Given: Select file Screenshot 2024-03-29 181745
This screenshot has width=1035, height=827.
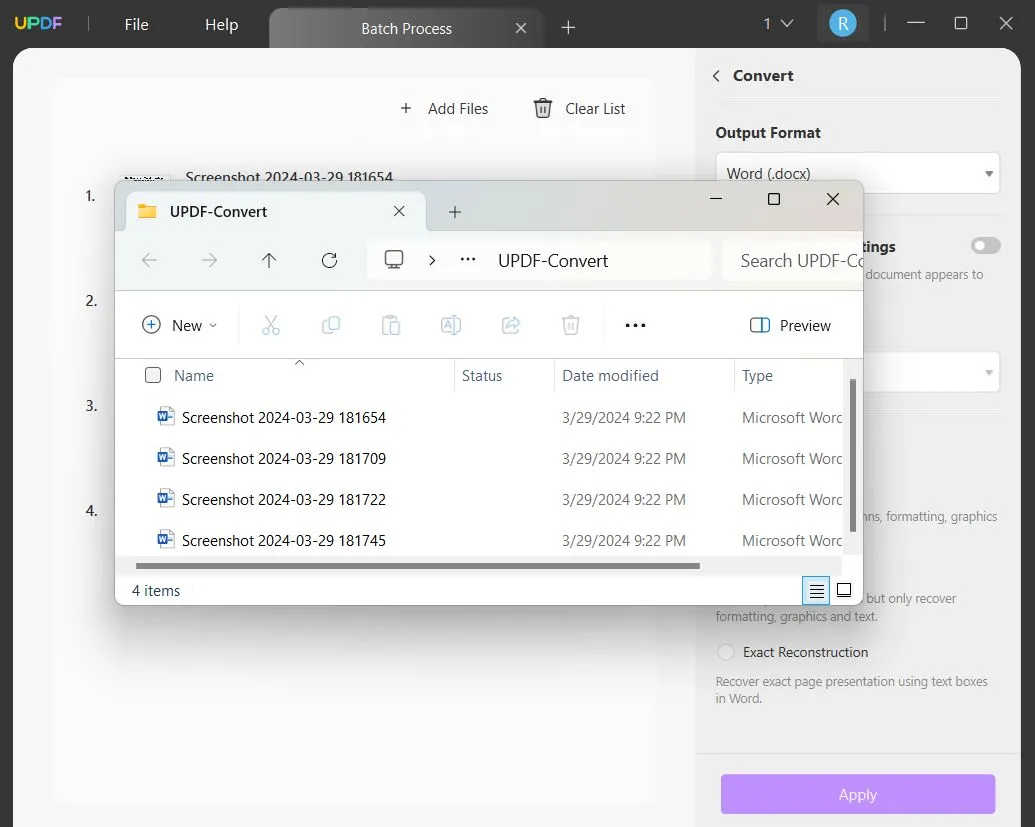Looking at the screenshot, I should (x=283, y=540).
